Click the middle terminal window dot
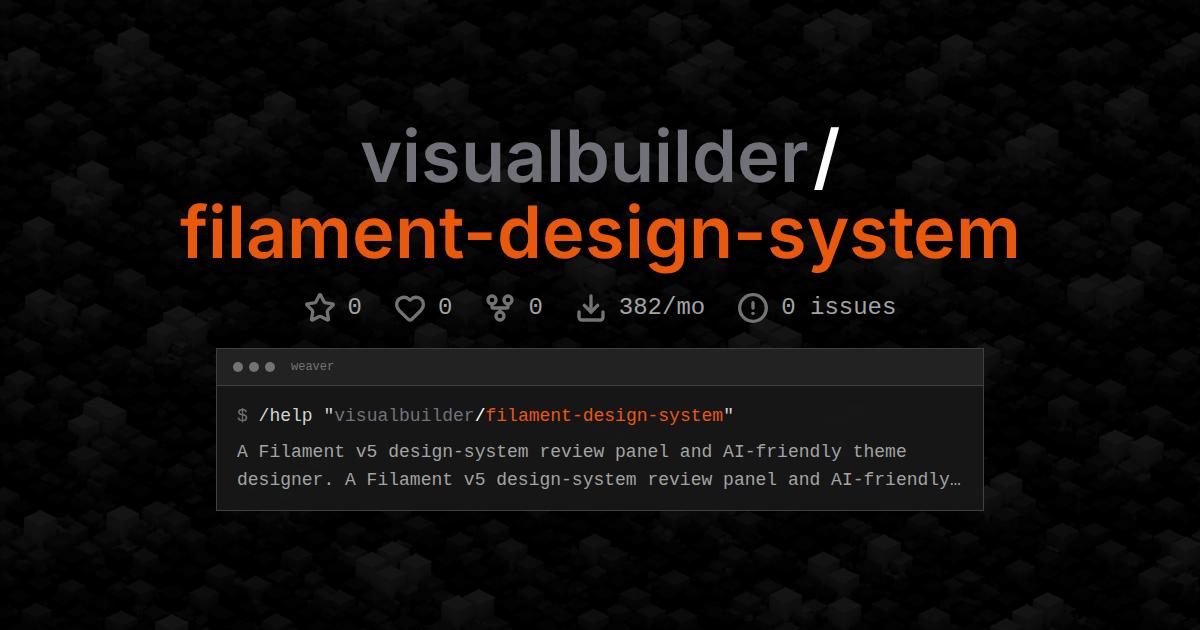 point(254,367)
